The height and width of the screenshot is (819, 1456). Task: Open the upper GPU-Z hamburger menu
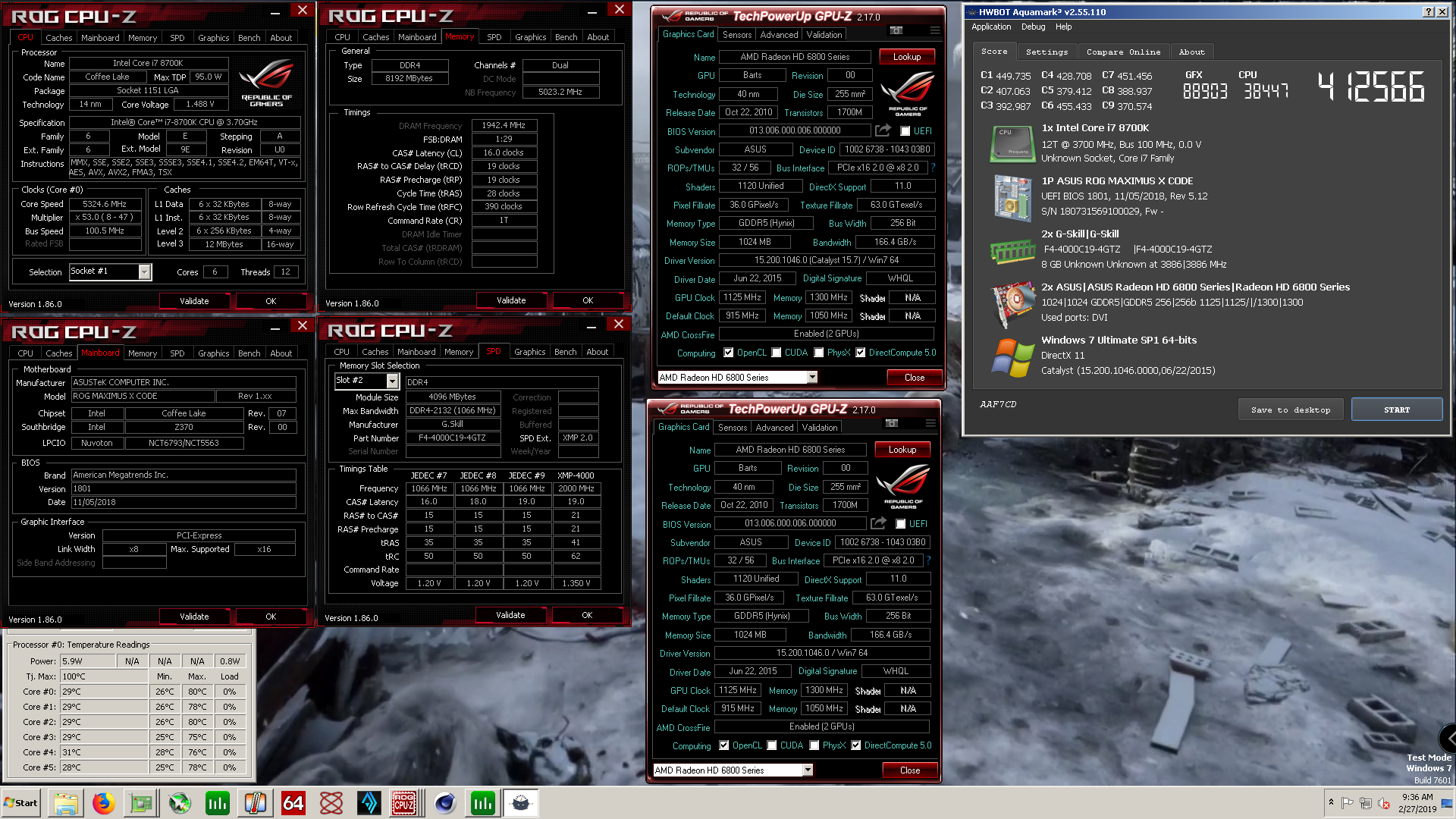pyautogui.click(x=935, y=30)
